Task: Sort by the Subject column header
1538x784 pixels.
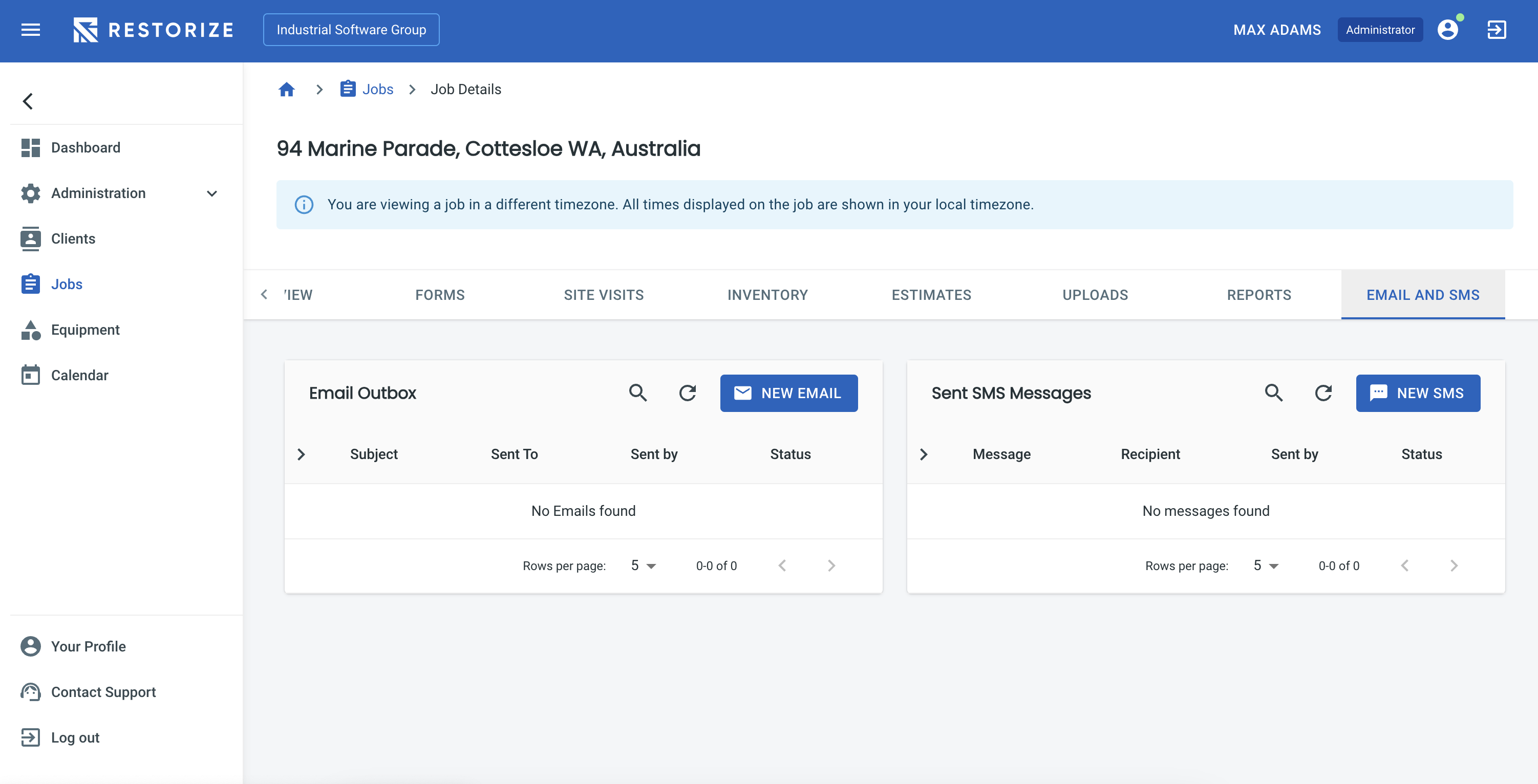Action: coord(374,454)
